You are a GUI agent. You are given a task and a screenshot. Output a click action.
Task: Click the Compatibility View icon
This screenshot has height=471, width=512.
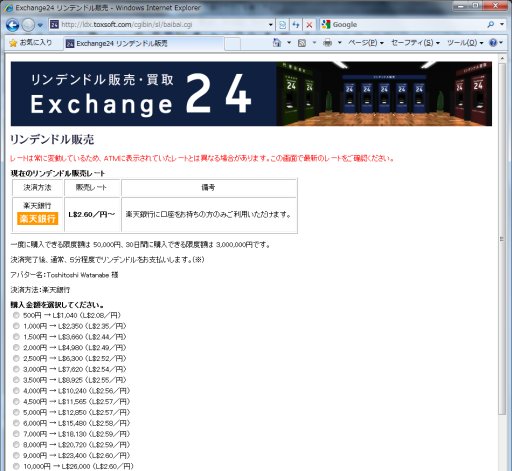pyautogui.click(x=283, y=25)
